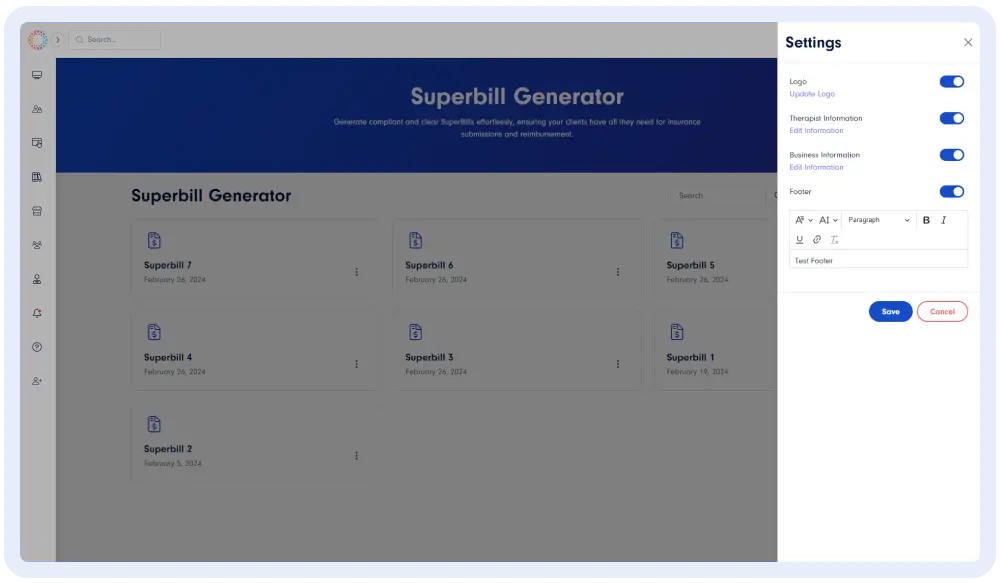This screenshot has width=1000, height=583.
Task: Click the Superbill 4 title text
Action: [168, 357]
